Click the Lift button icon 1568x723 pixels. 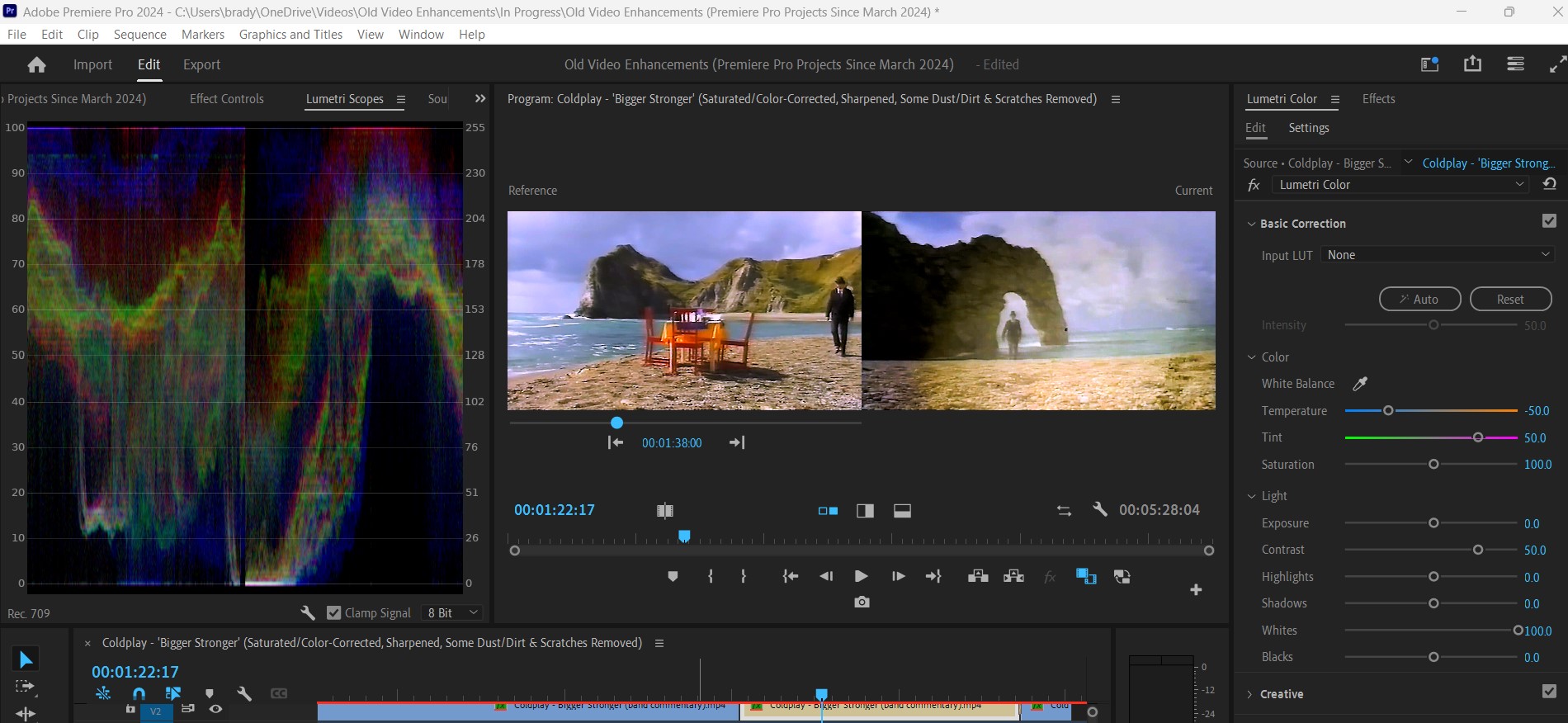(x=978, y=576)
